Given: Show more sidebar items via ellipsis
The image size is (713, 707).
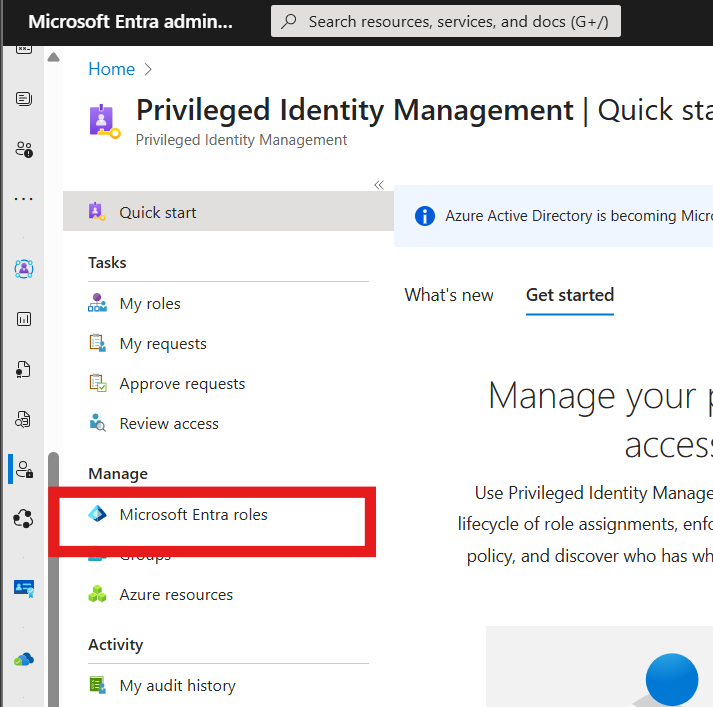Looking at the screenshot, I should coord(24,199).
